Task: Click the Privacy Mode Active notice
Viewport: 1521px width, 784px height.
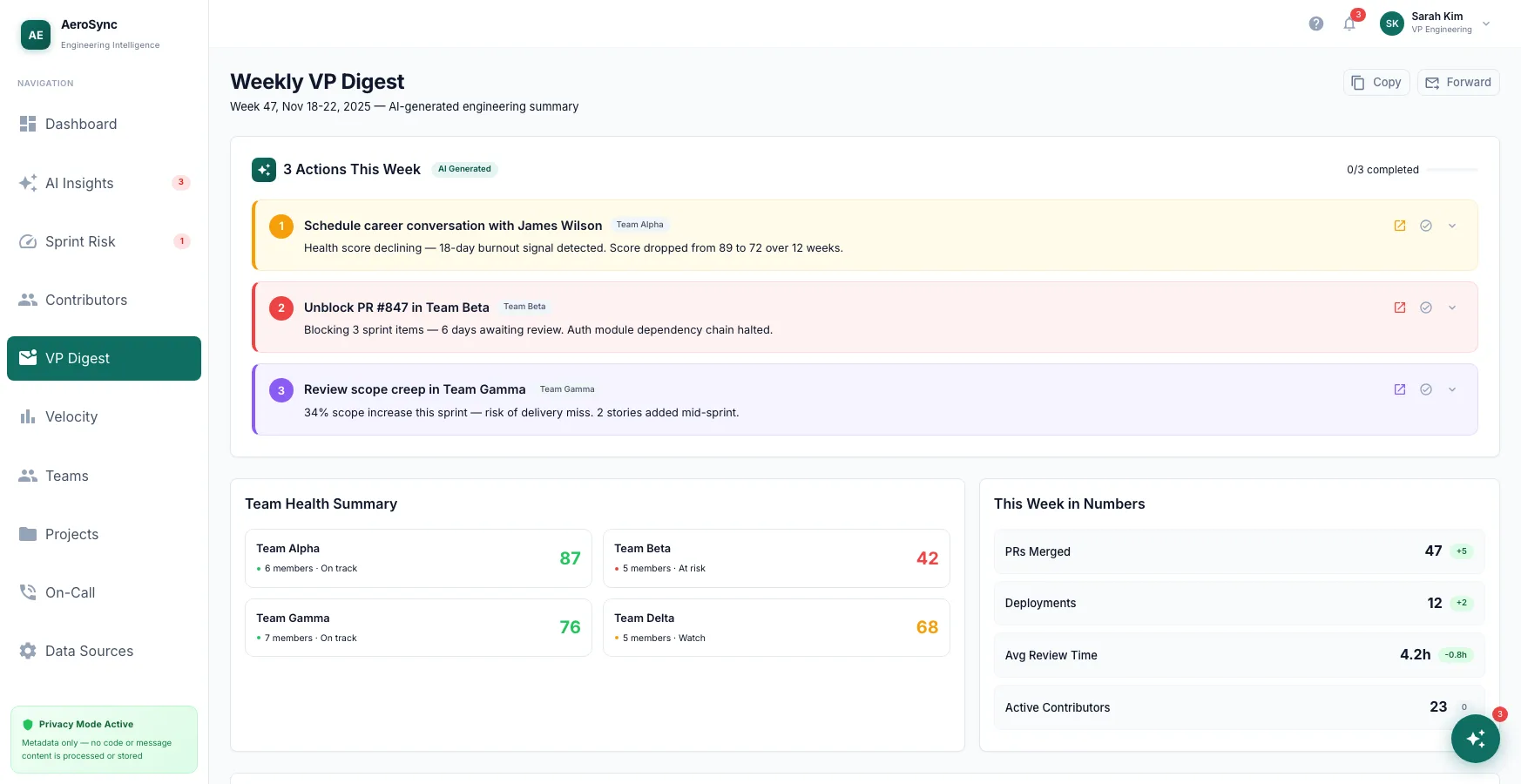Action: click(x=104, y=740)
